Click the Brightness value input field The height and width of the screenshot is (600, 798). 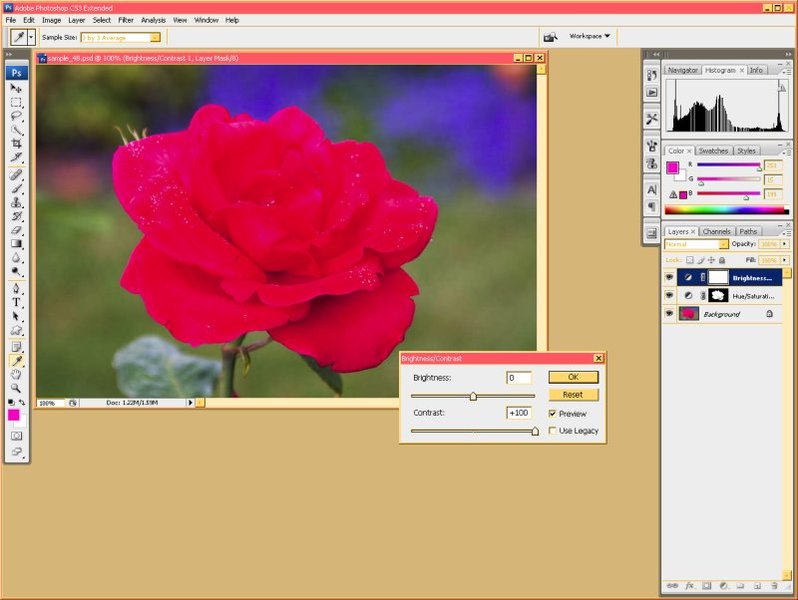519,378
